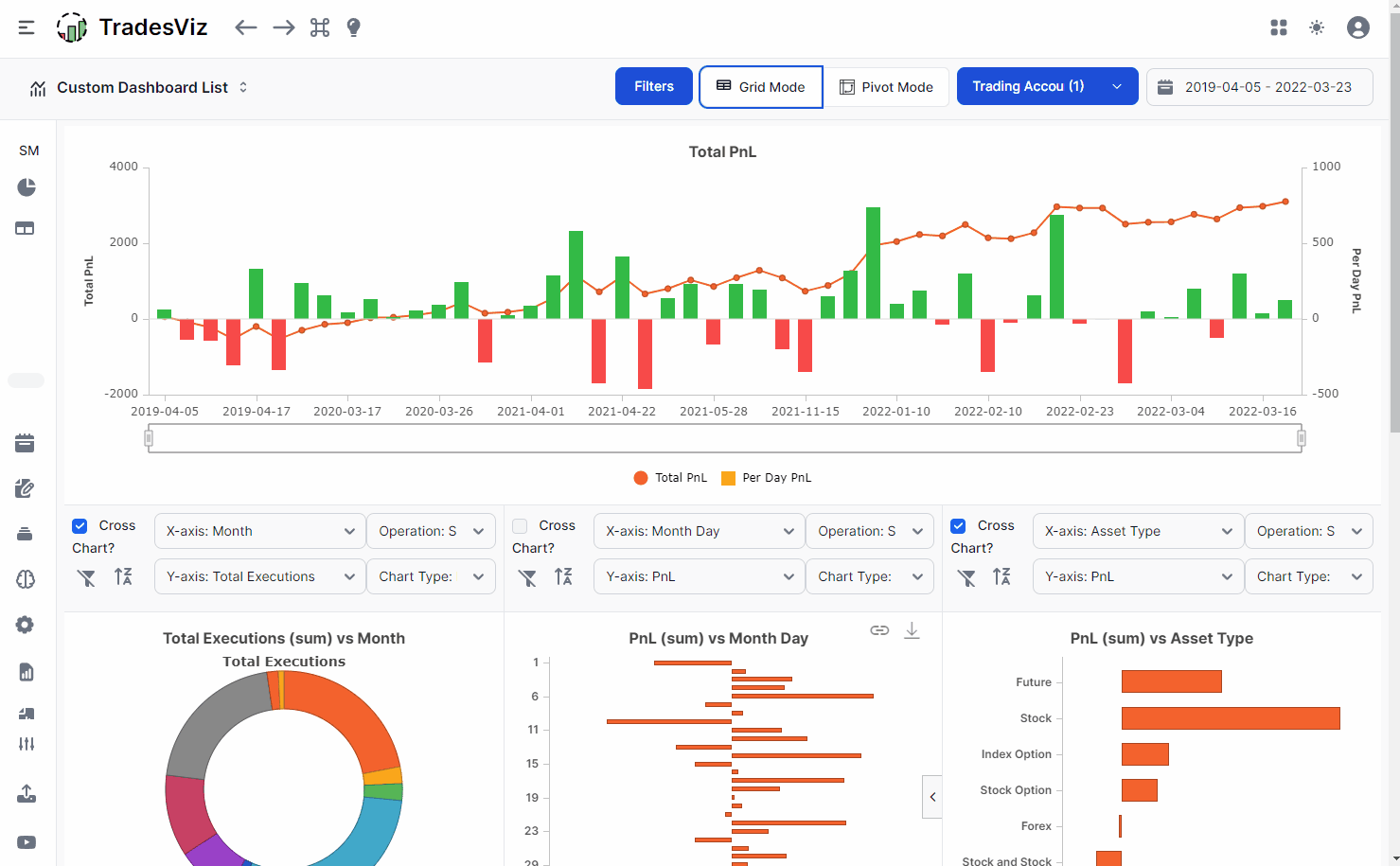
Task: Toggle Per Day PnL legend series
Action: pyautogui.click(x=766, y=478)
